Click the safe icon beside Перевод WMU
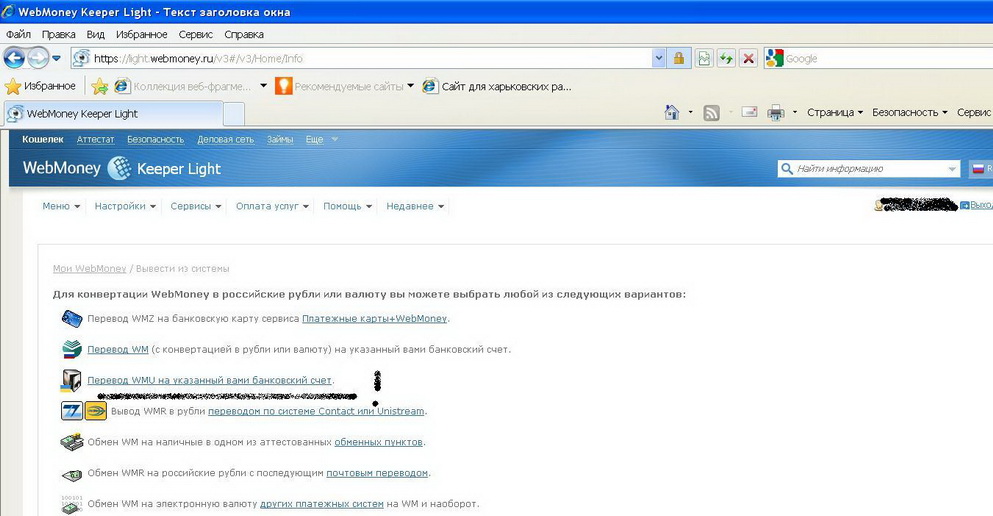 (x=71, y=380)
